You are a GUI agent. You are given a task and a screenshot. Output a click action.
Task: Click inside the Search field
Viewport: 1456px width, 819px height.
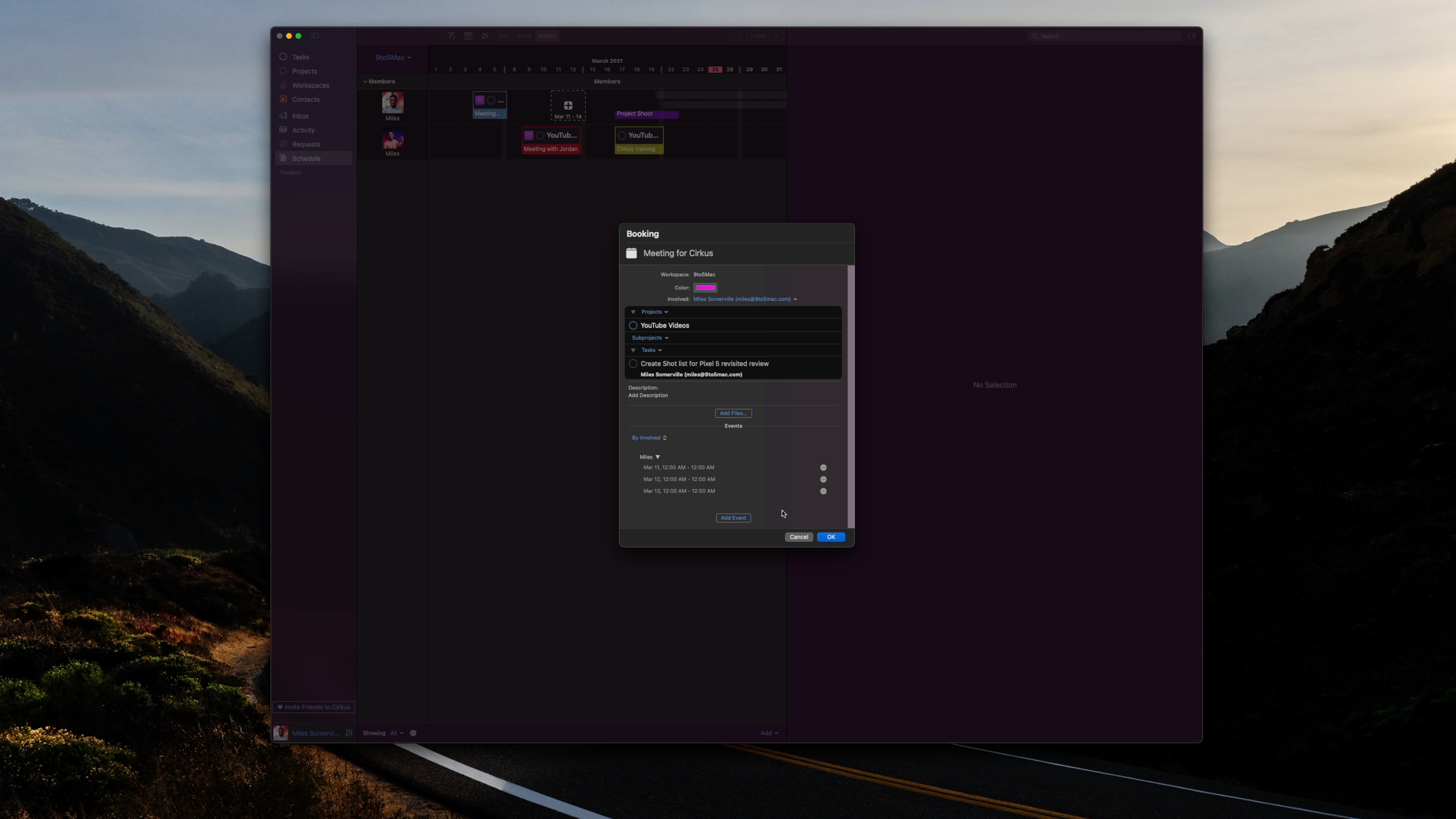[1102, 36]
